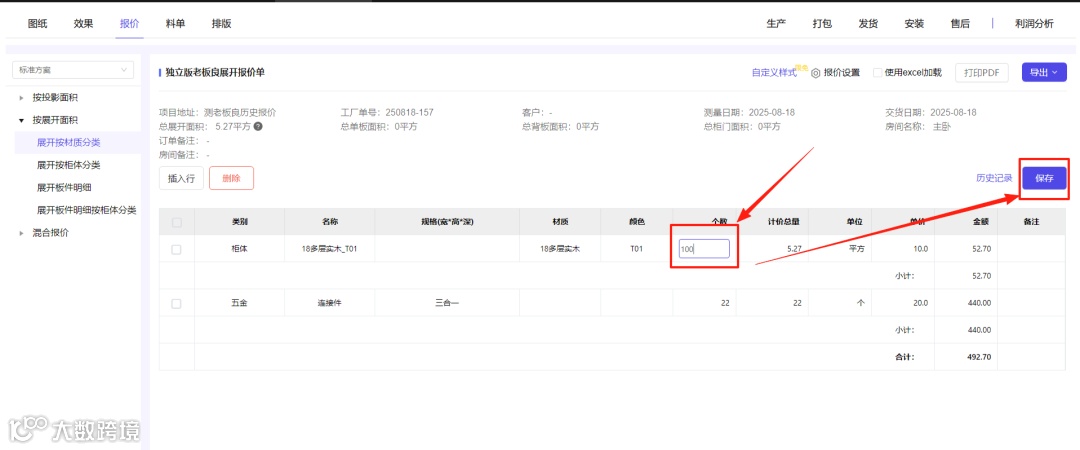Click the T01 color cell
Image resolution: width=1080 pixels, height=450 pixels.
(636, 249)
